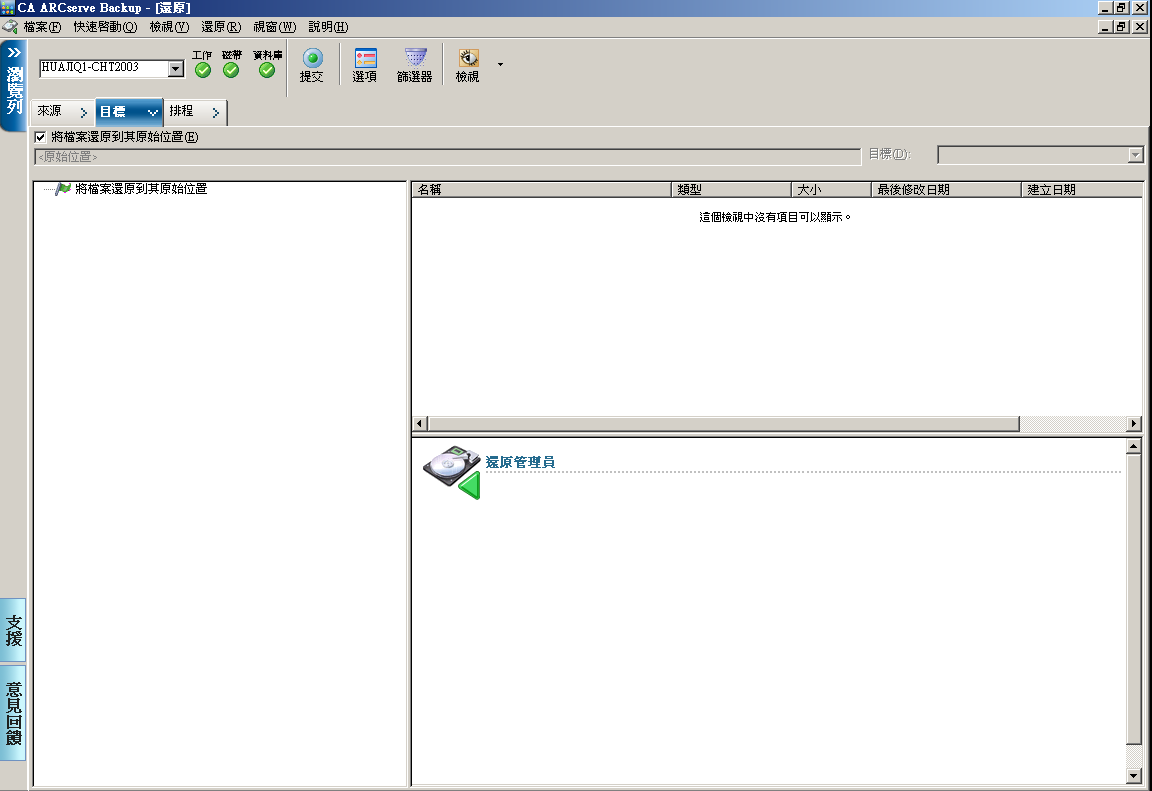Open the 支援 side panel button
Viewport: 1152px width, 791px height.
[13, 630]
